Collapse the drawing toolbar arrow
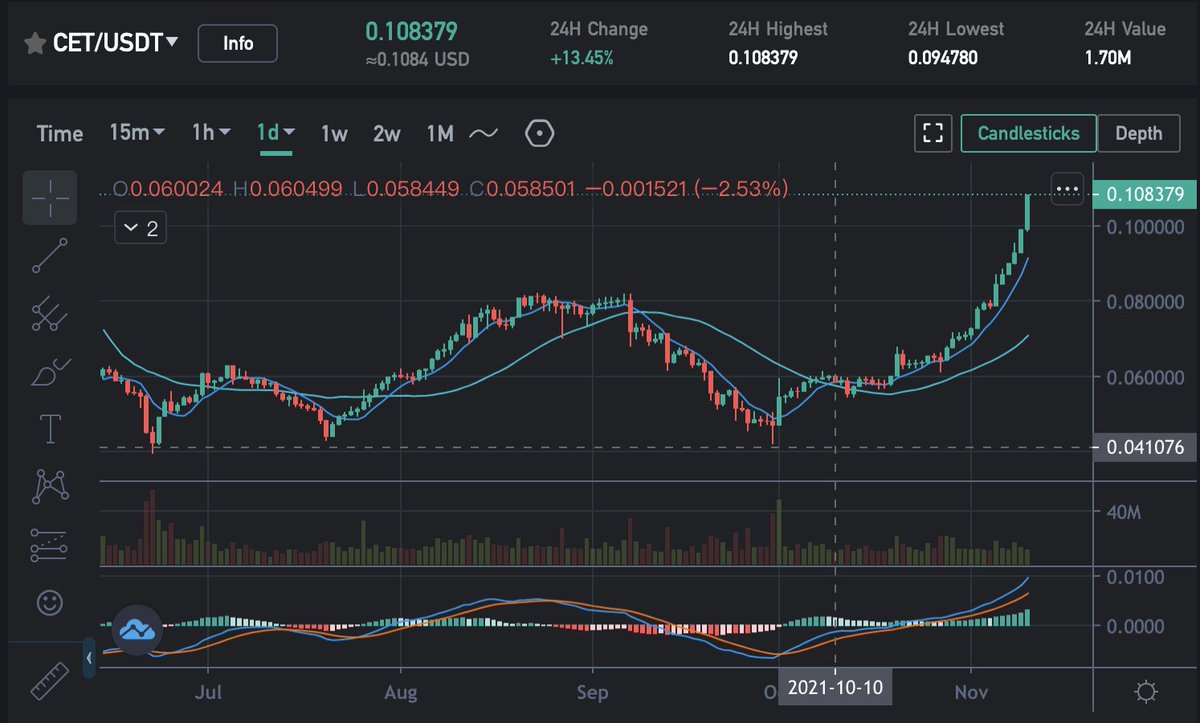This screenshot has width=1200, height=723. click(89, 658)
